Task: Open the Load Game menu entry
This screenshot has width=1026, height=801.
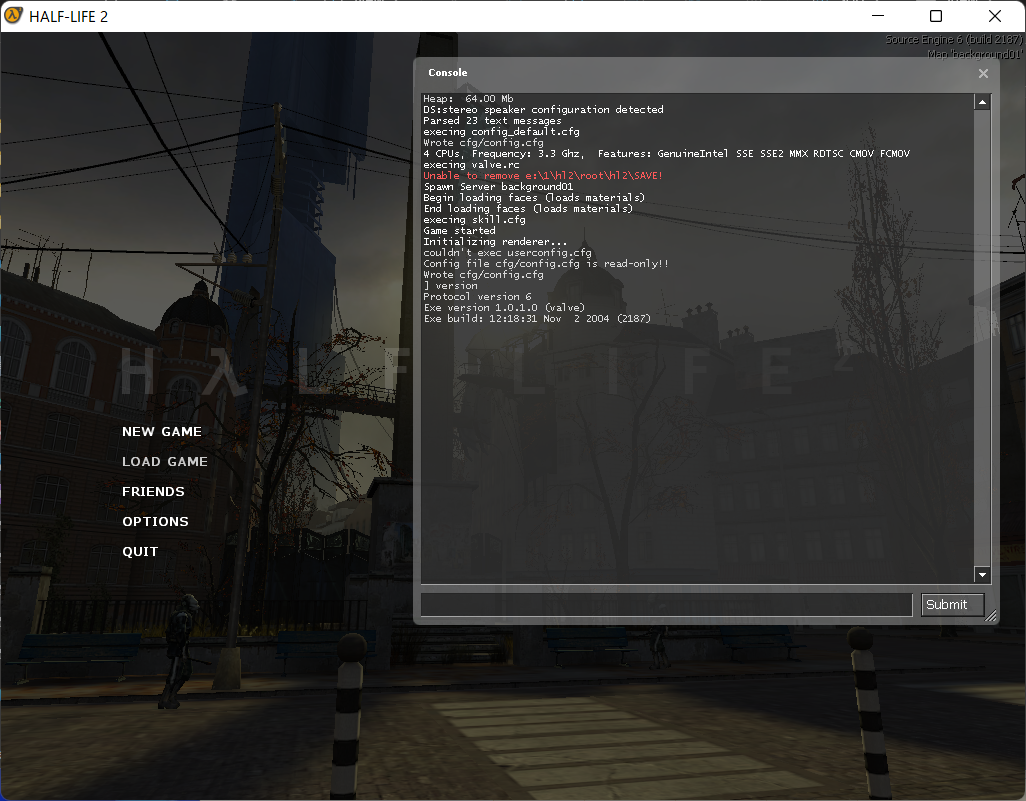Action: [x=165, y=462]
